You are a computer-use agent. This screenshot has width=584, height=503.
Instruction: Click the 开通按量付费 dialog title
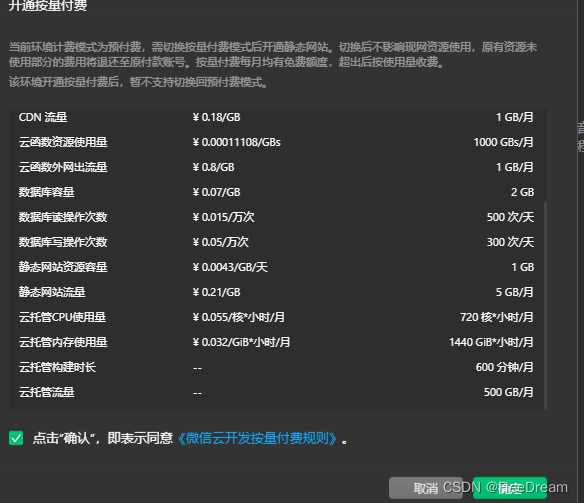click(48, 6)
